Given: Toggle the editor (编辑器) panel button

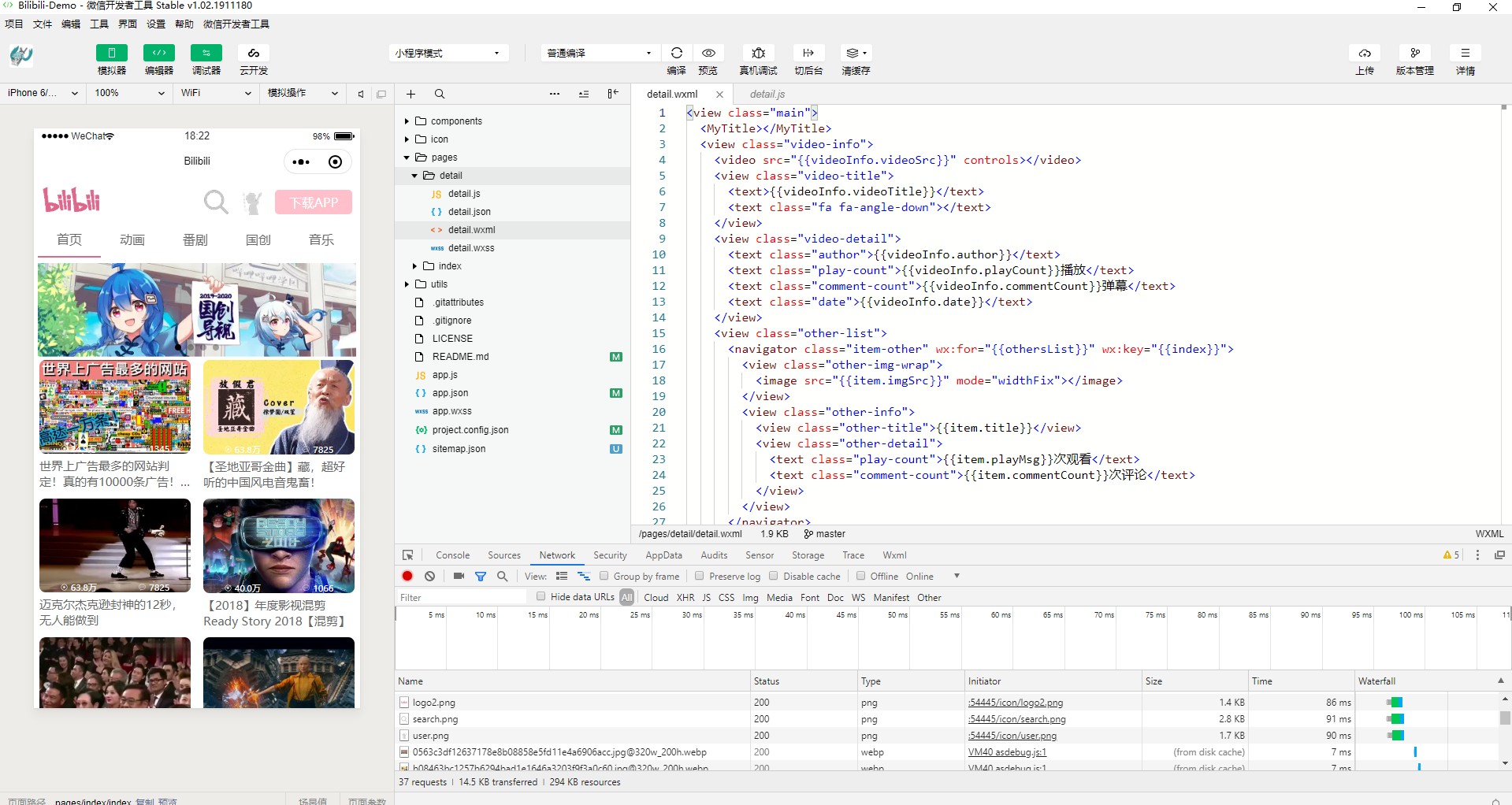Looking at the screenshot, I should [x=159, y=53].
